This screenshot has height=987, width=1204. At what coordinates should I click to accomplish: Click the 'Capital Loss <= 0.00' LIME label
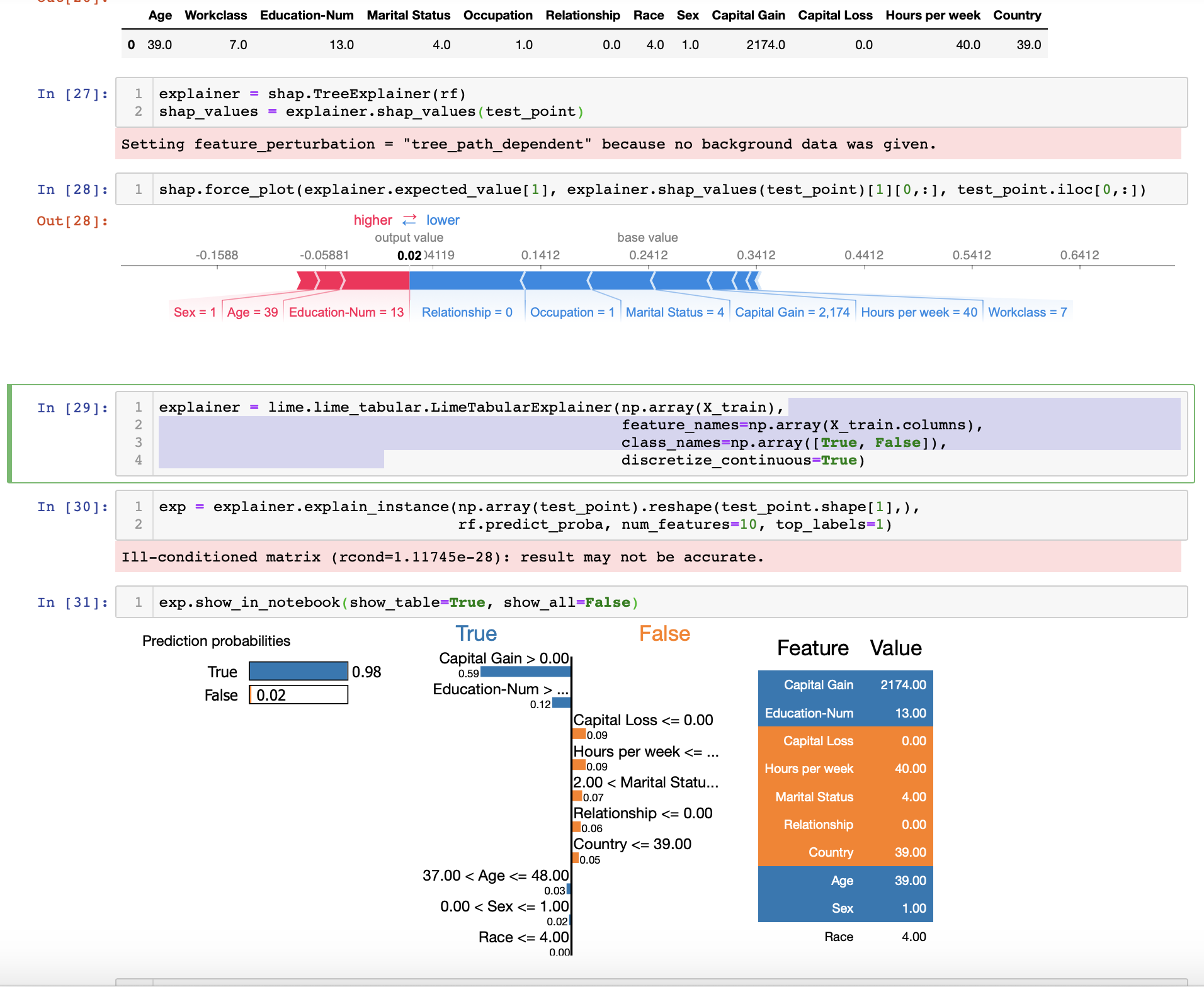643,719
